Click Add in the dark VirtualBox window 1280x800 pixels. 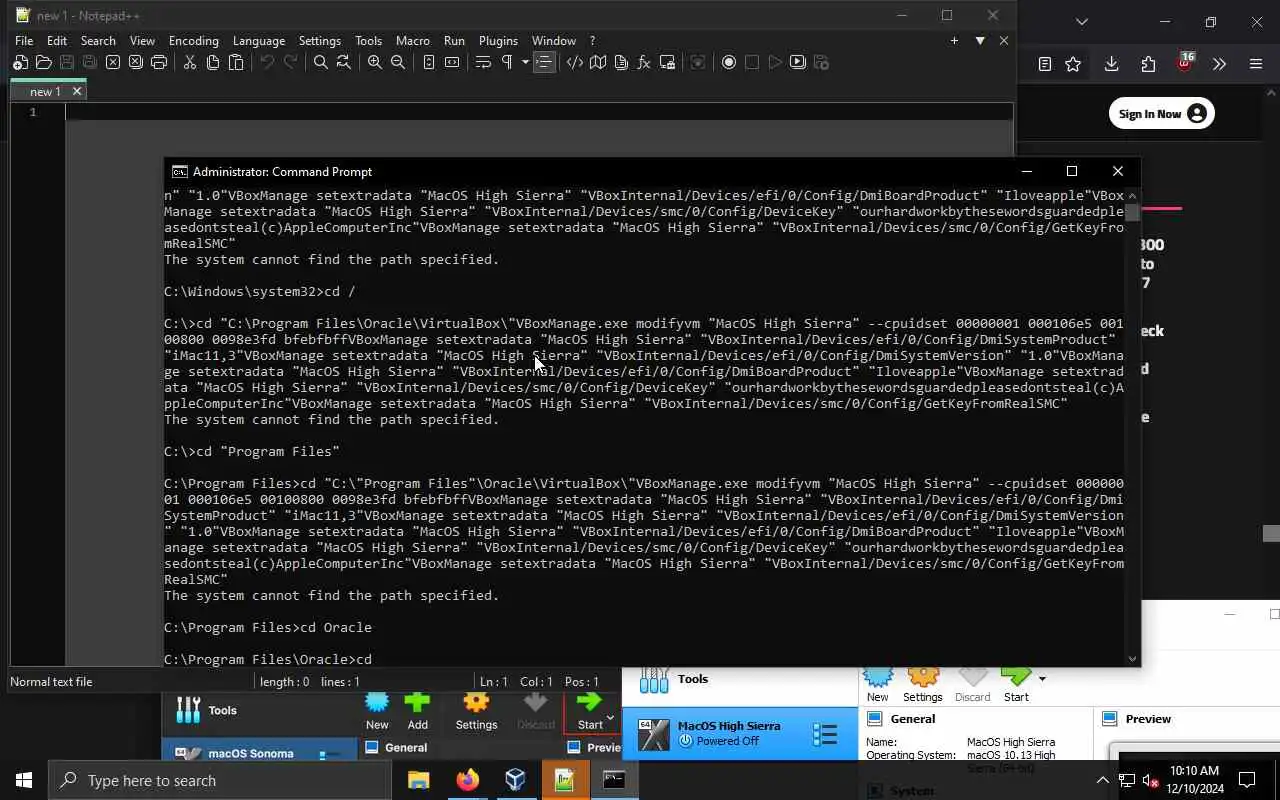[x=417, y=711]
